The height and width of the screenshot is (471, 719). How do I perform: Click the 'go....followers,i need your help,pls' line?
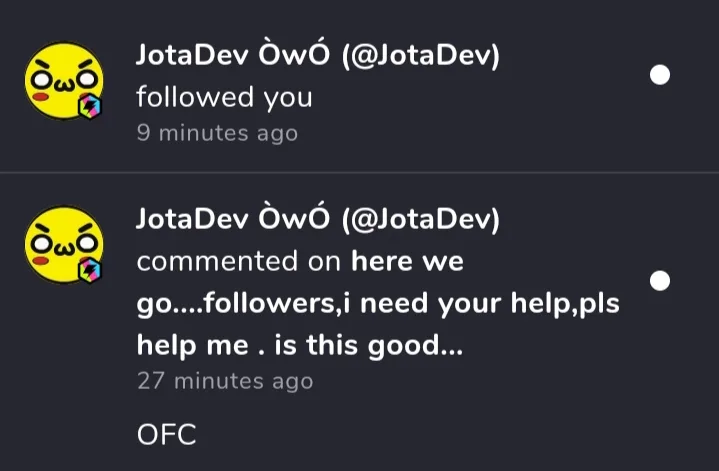point(377,304)
